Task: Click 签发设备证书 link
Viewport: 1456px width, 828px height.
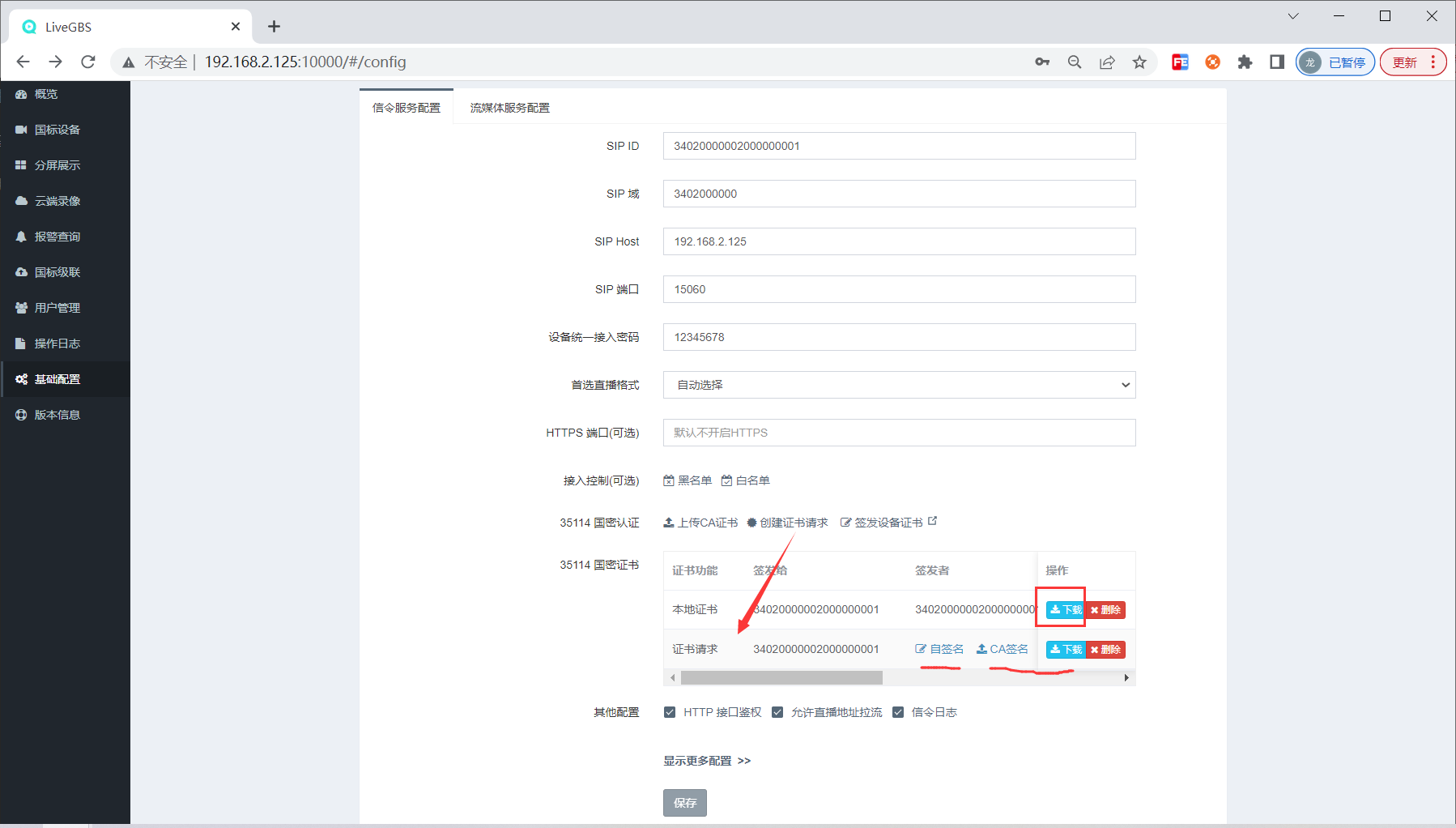Action: click(x=882, y=523)
